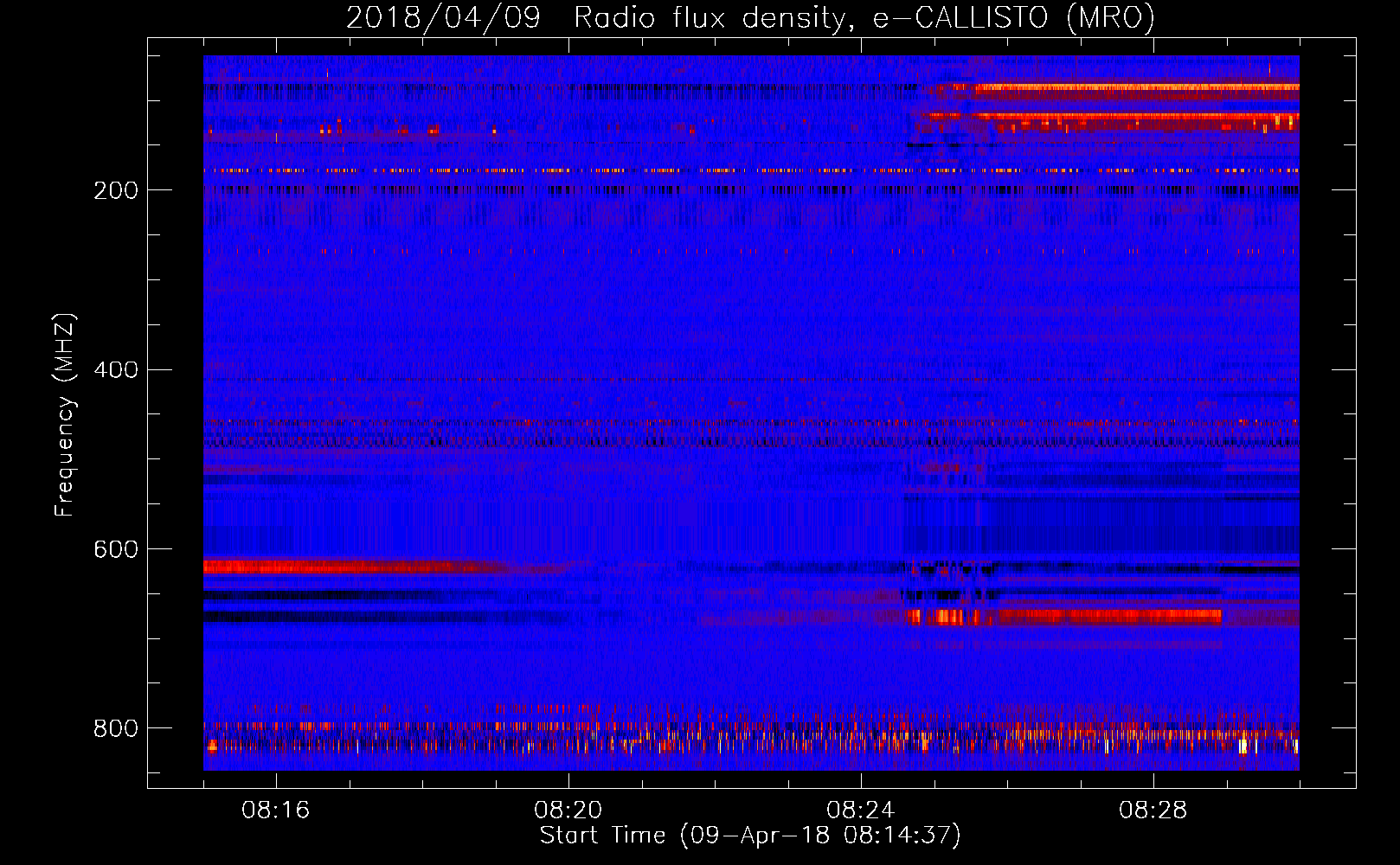1400x865 pixels.
Task: Select the 200 frequency tick label
Action: point(116,190)
